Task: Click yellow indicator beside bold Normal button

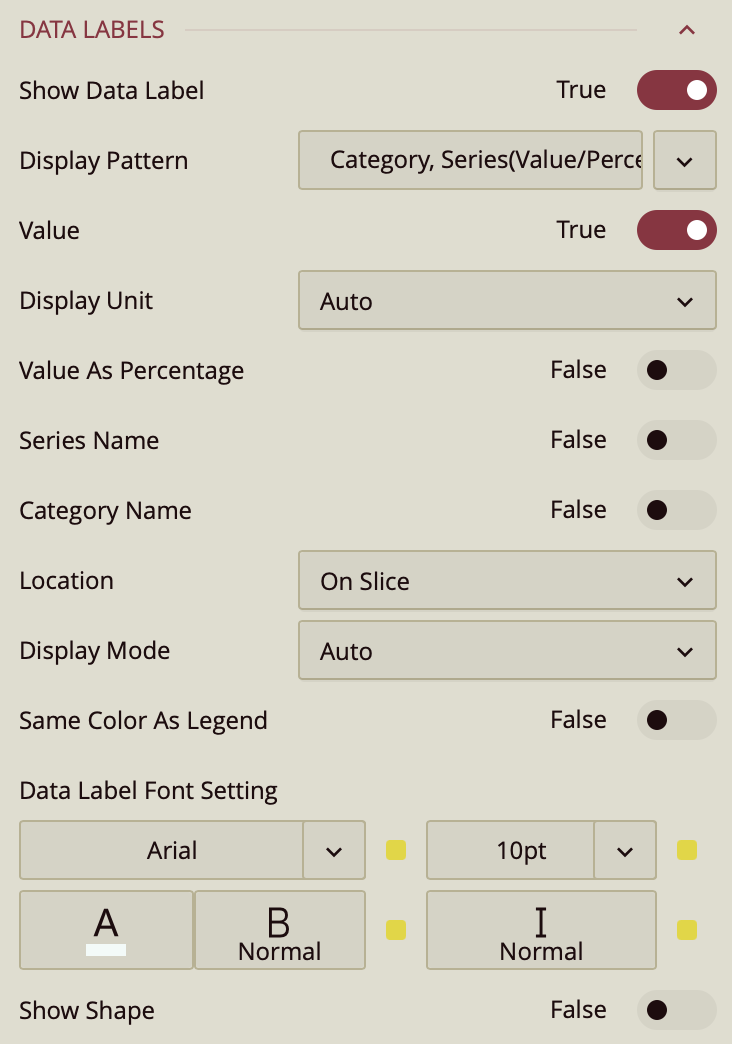Action: pos(396,930)
